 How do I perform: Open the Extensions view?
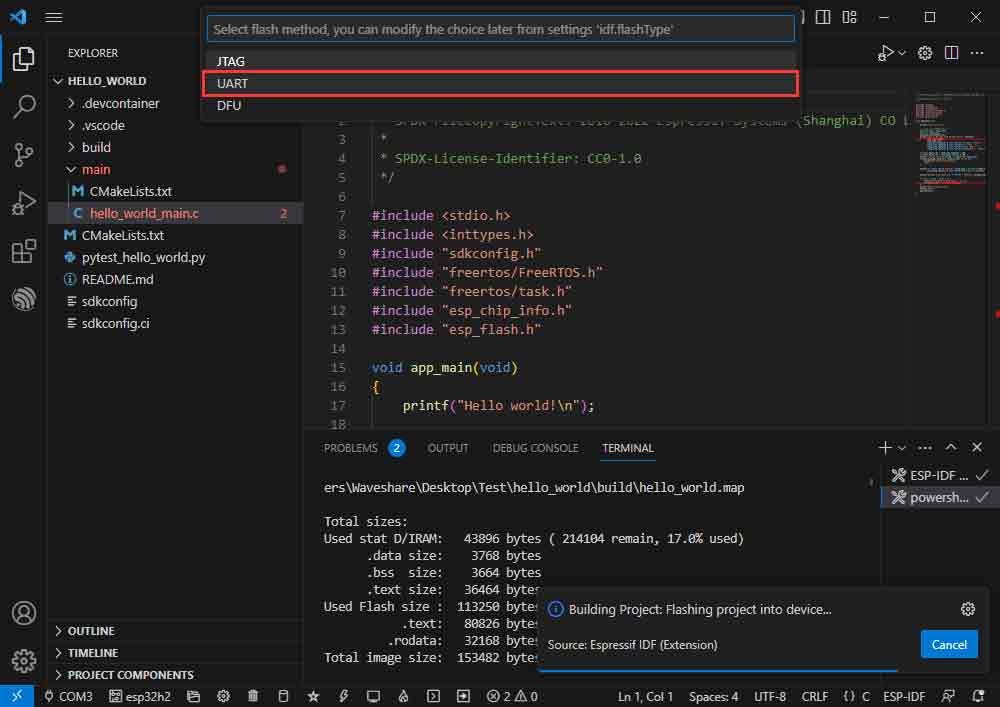tap(24, 251)
